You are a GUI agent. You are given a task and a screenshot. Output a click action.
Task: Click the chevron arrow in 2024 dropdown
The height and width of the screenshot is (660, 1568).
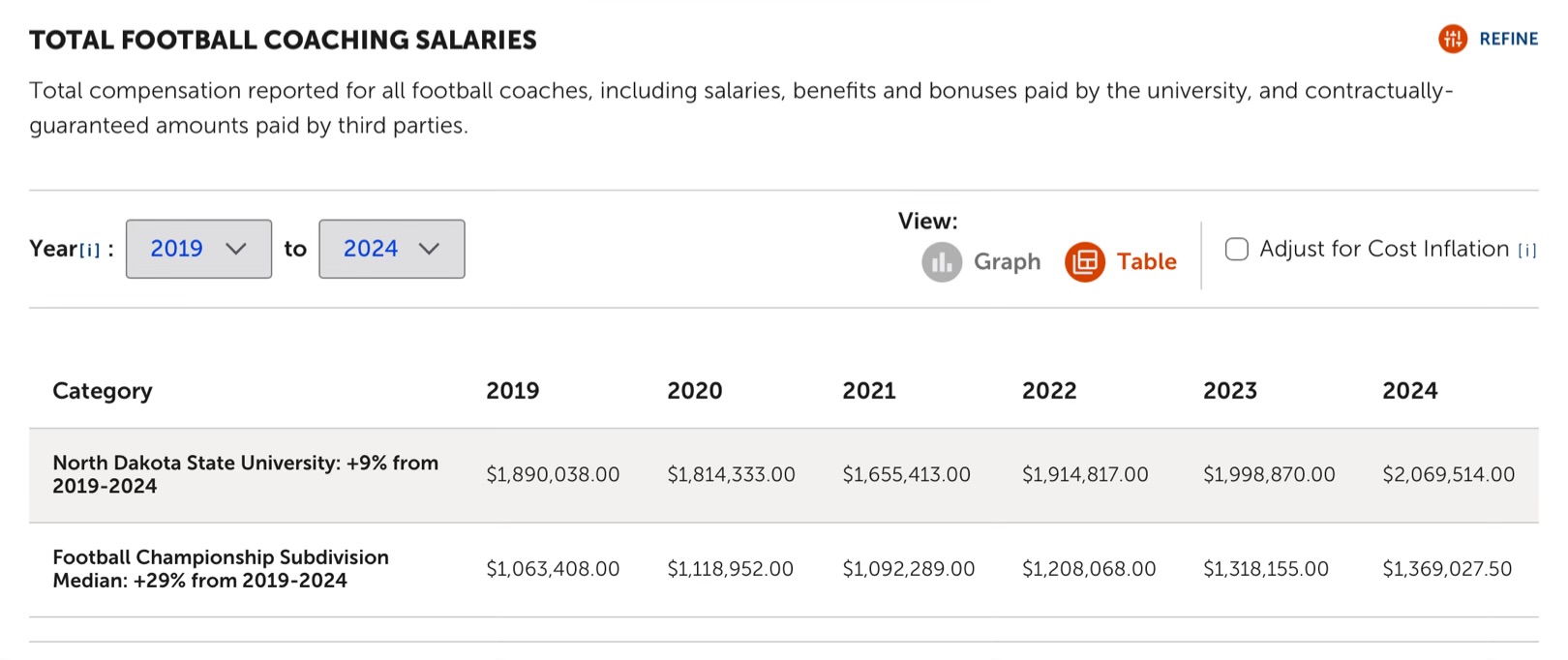pos(429,249)
